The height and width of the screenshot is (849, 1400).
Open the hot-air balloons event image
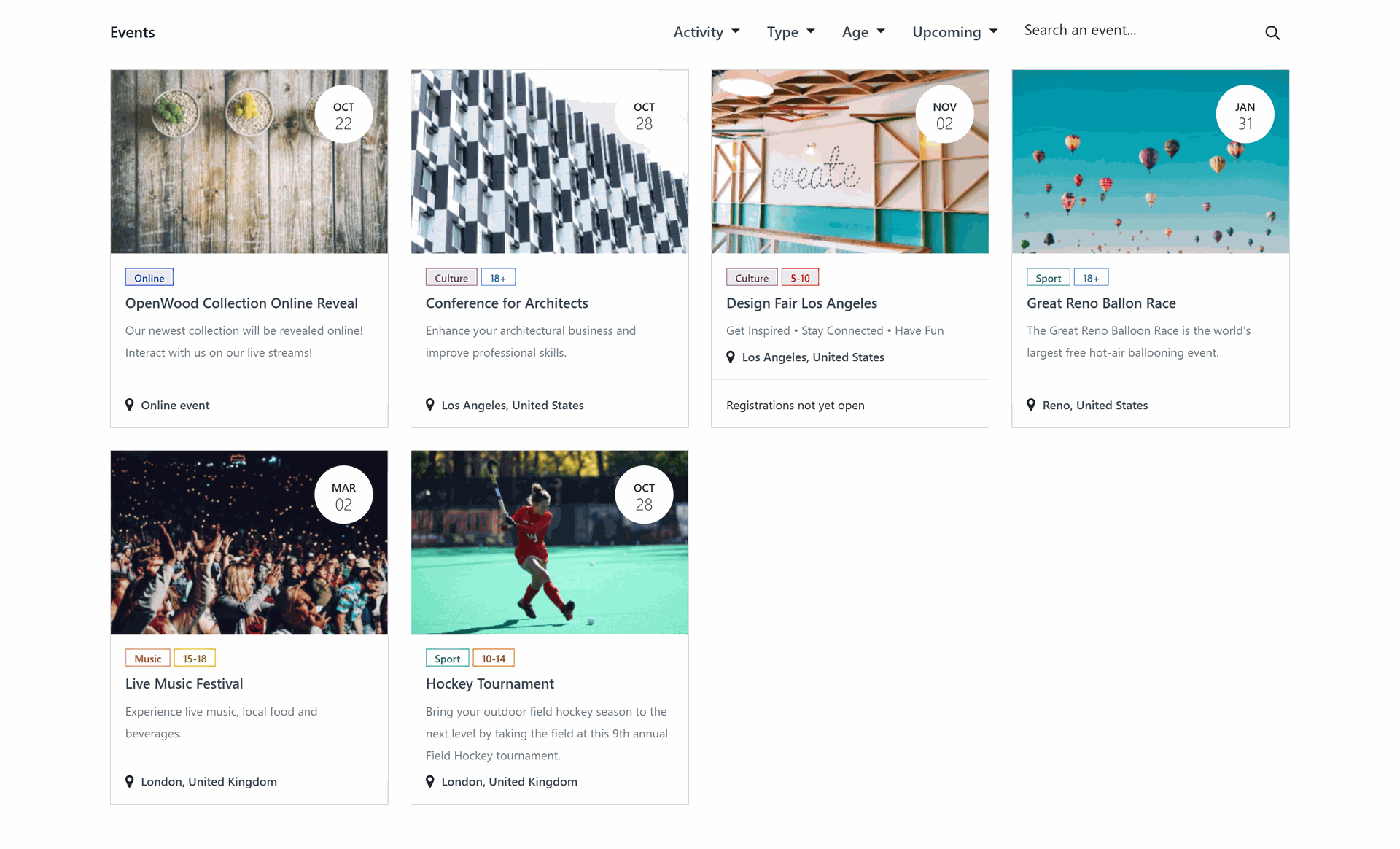tap(1151, 162)
